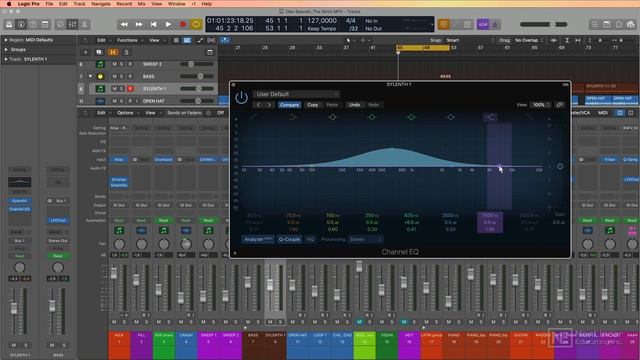Click the Fast Forward transport button
The image size is (640, 360).
[x=139, y=24]
